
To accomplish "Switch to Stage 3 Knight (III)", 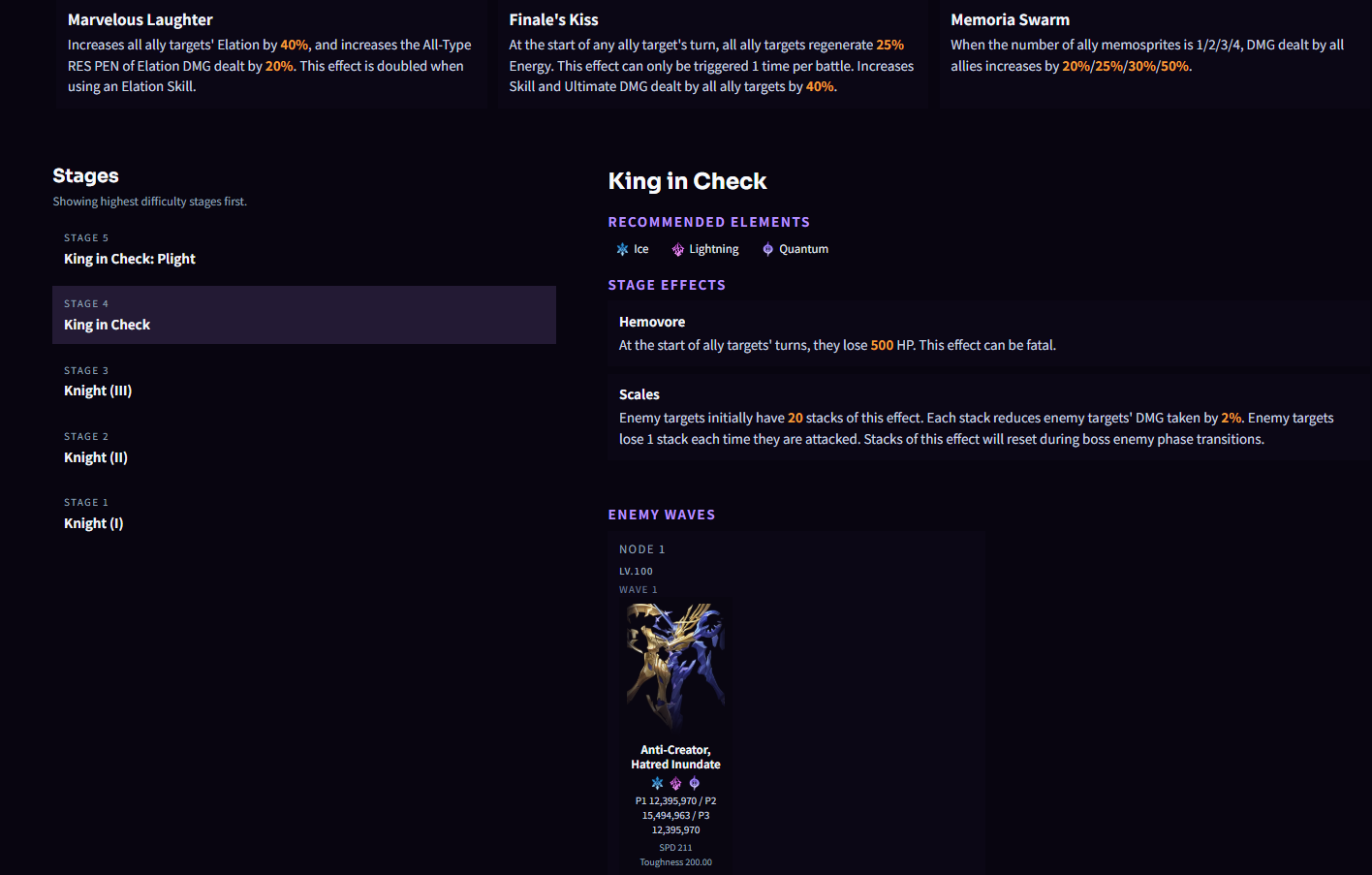I will coord(304,381).
